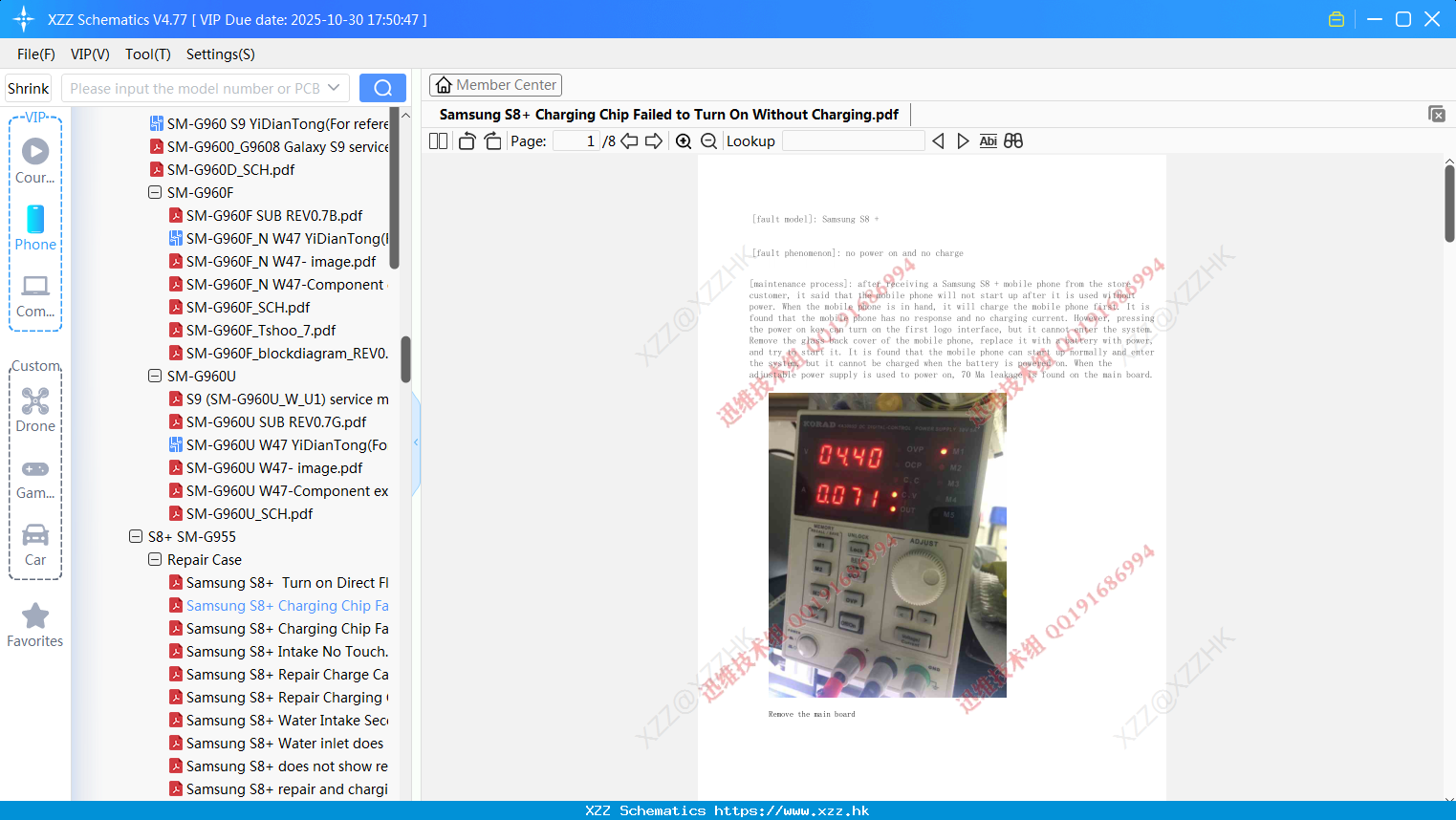
Task: Select the Samsung S8+ Charging Chip Failed tab
Action: tap(669, 115)
